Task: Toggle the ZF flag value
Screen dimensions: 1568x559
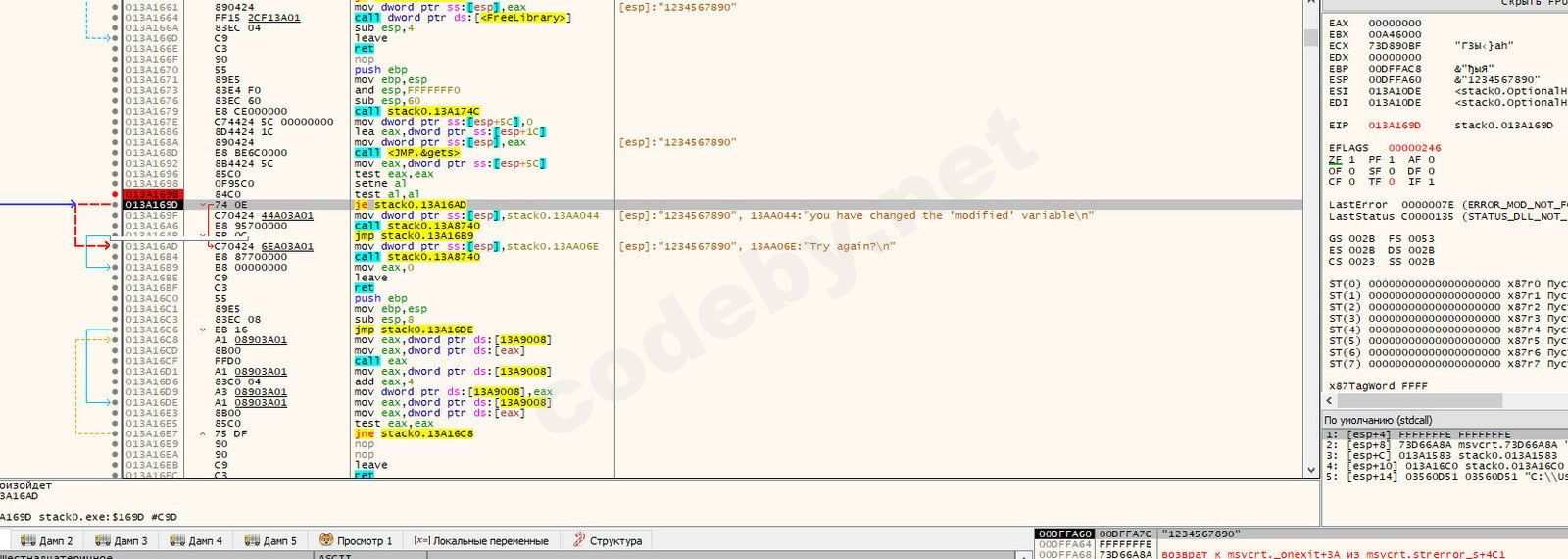Action: click(1352, 159)
